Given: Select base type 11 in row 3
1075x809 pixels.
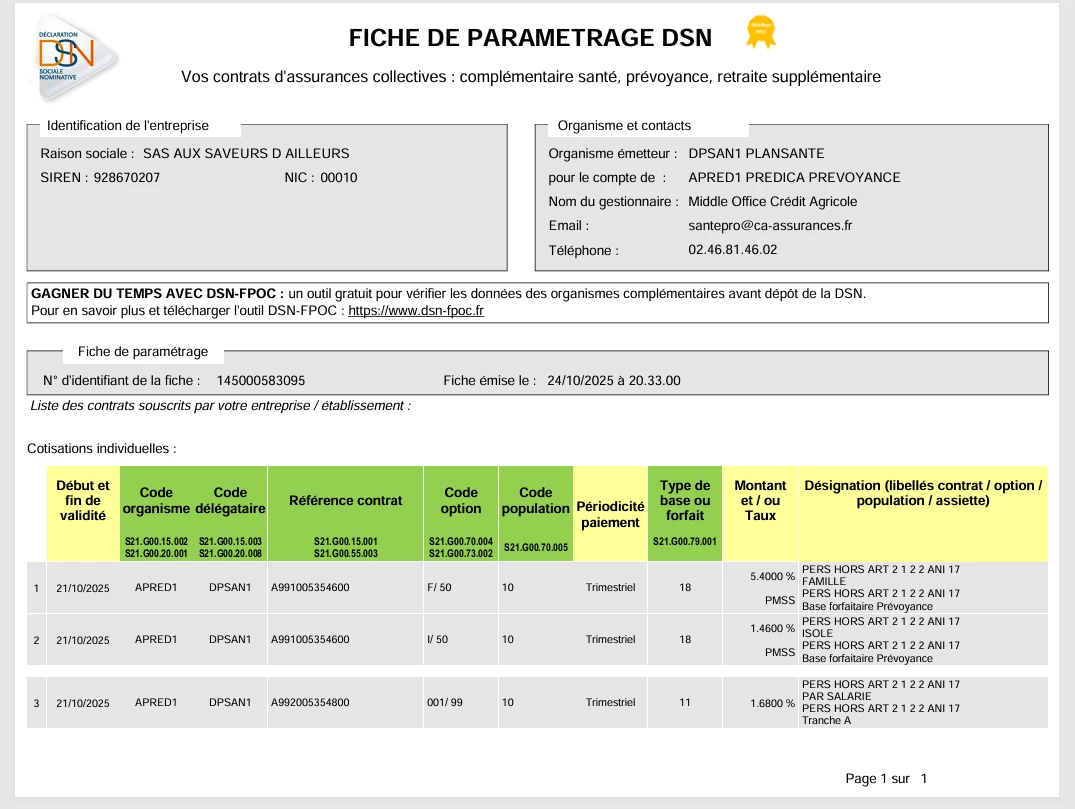Looking at the screenshot, I should pos(685,703).
